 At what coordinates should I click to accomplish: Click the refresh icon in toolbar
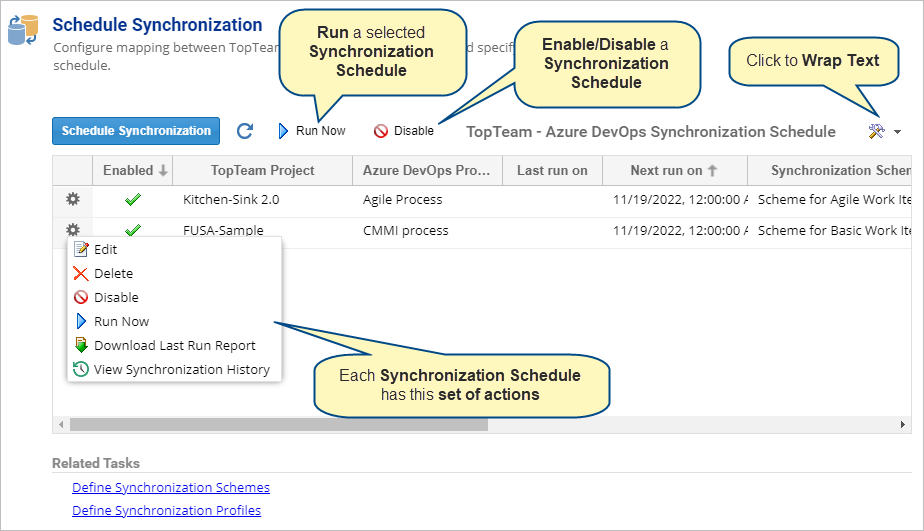(245, 131)
